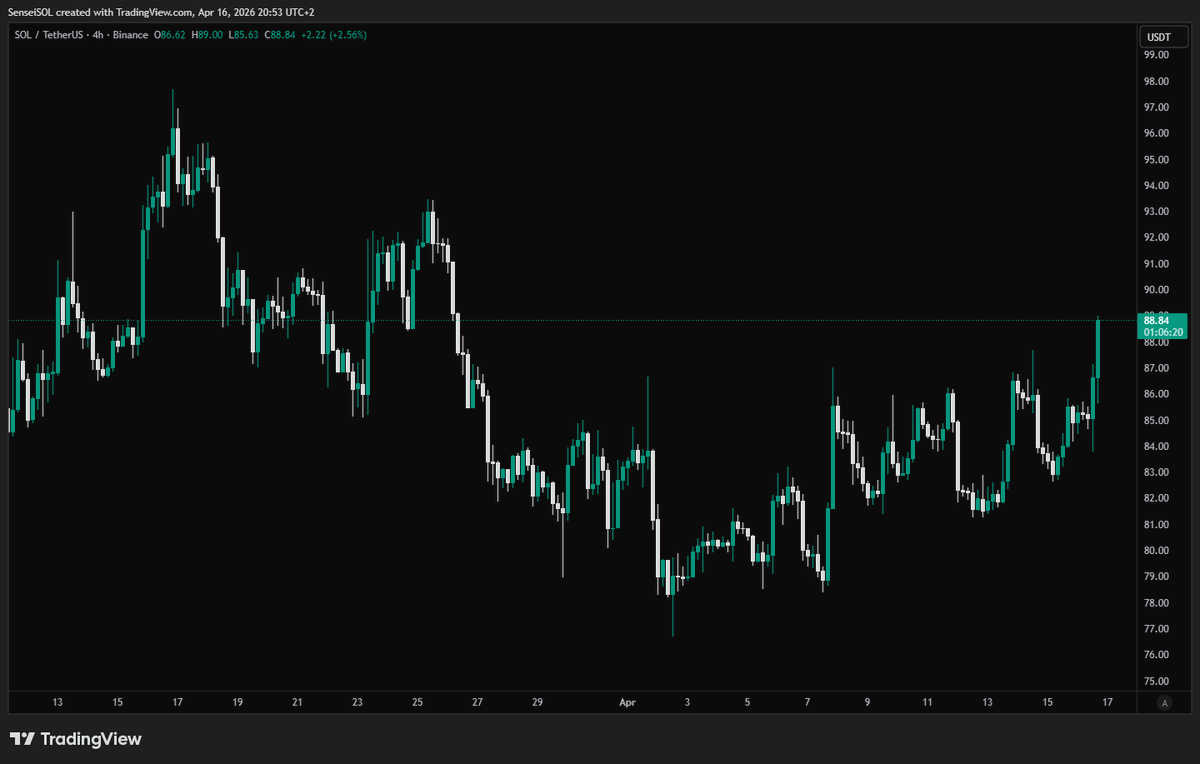Click the 3 date label on the time axis
1200x764 pixels.
[x=687, y=703]
